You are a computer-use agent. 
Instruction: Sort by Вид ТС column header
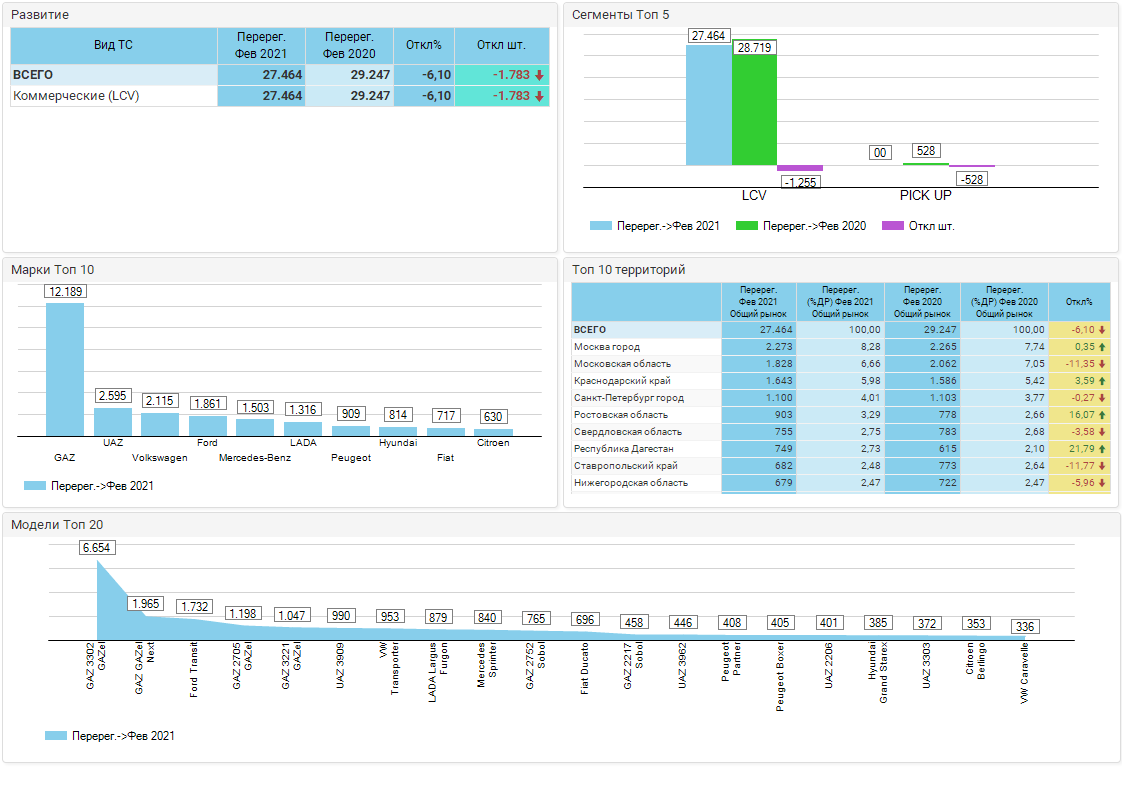[x=113, y=46]
